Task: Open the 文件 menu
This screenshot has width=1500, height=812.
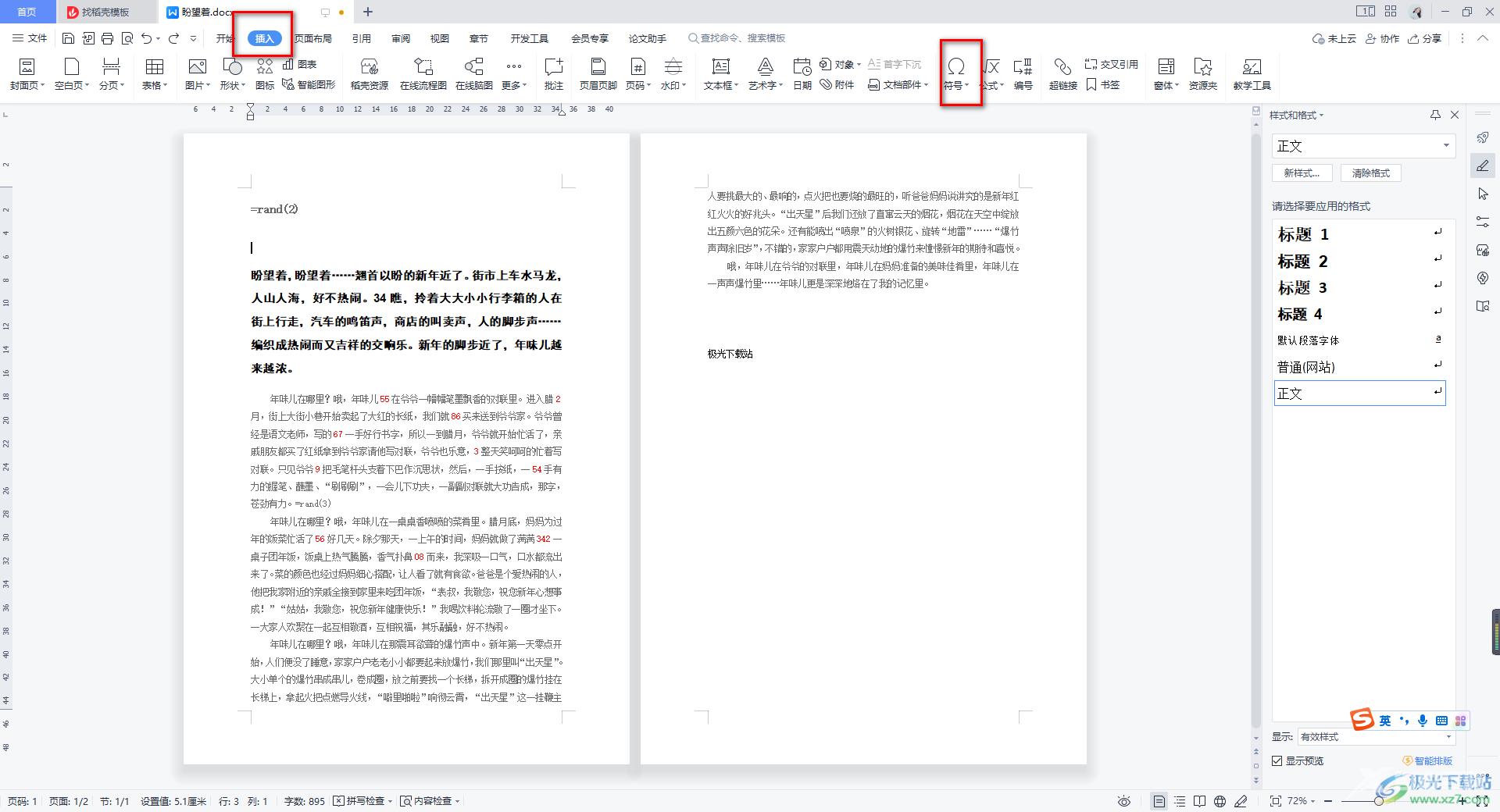Action: click(30, 38)
